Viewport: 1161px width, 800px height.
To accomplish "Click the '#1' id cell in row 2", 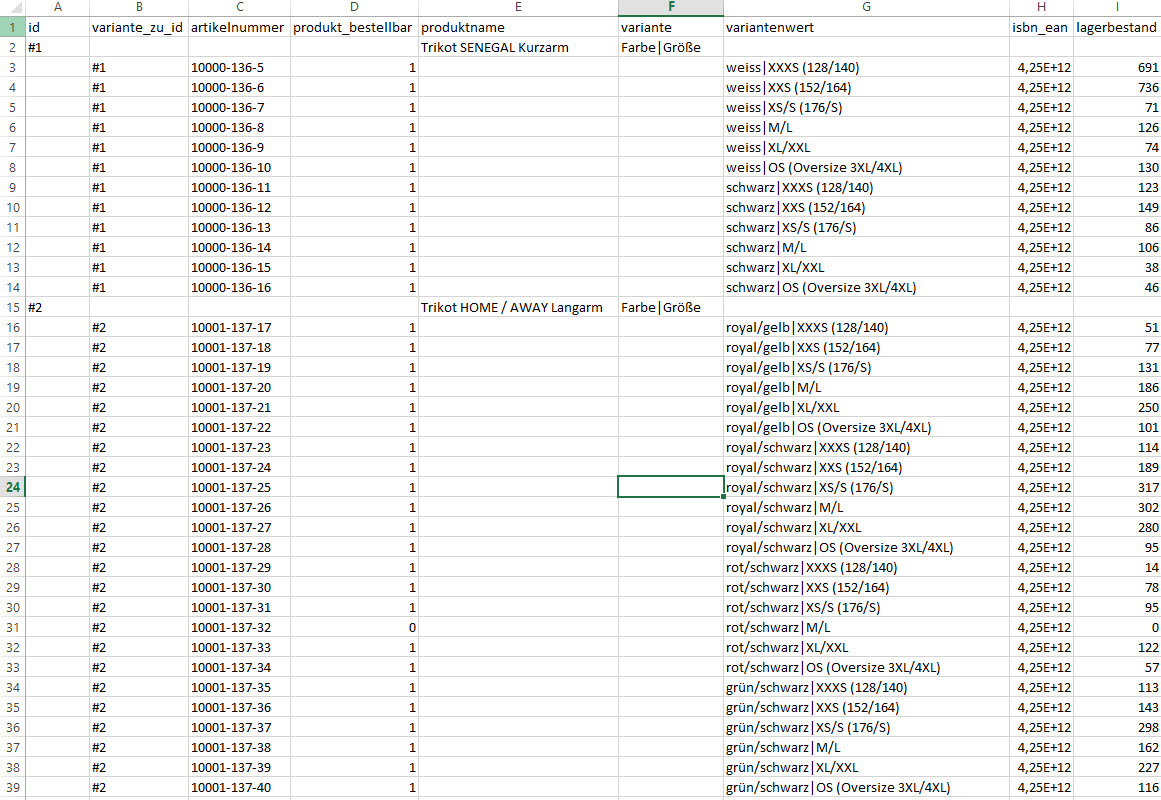I will click(x=58, y=47).
